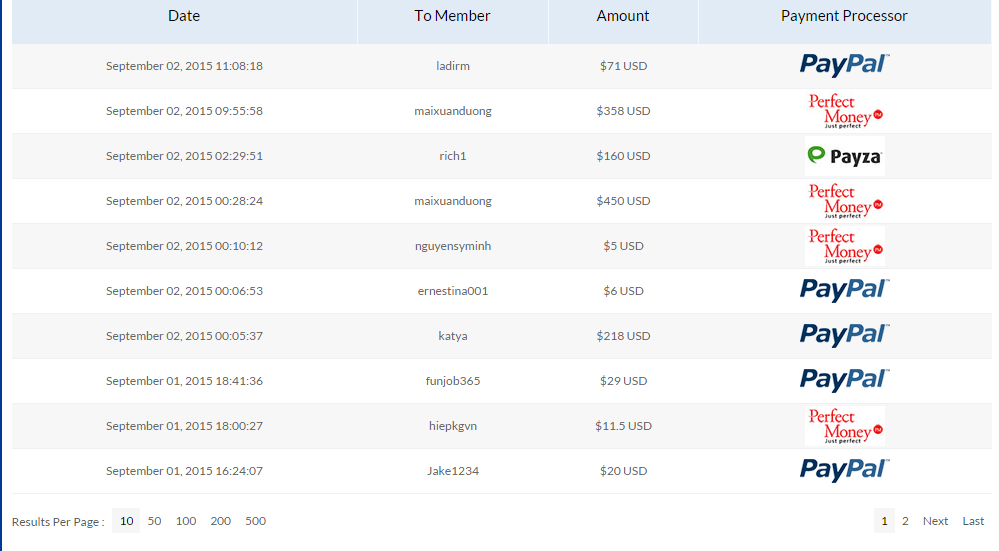Screen dimensions: 999x551
Task: Jump to the Last page
Action: click(973, 521)
